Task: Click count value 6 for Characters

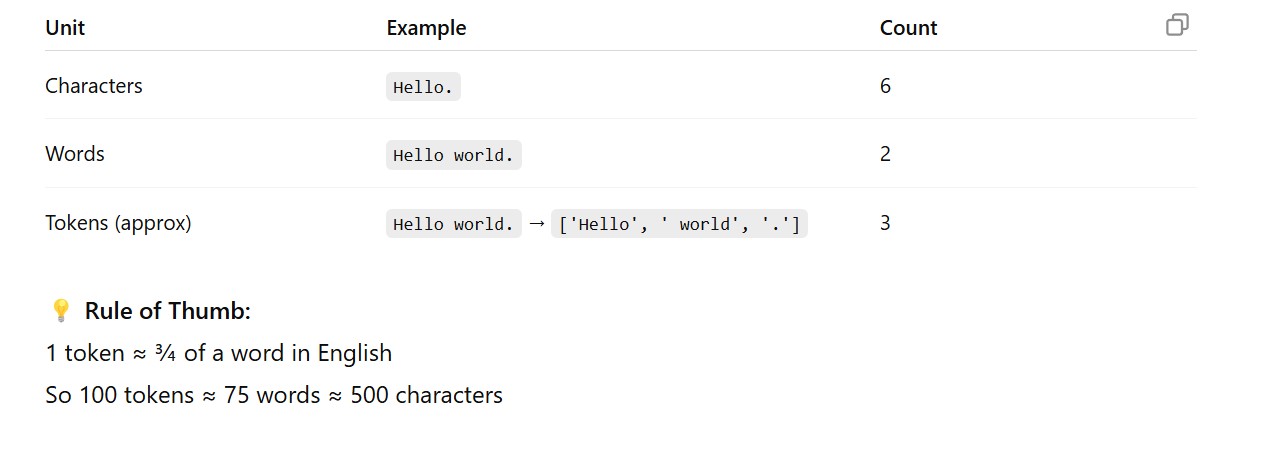Action: click(885, 86)
